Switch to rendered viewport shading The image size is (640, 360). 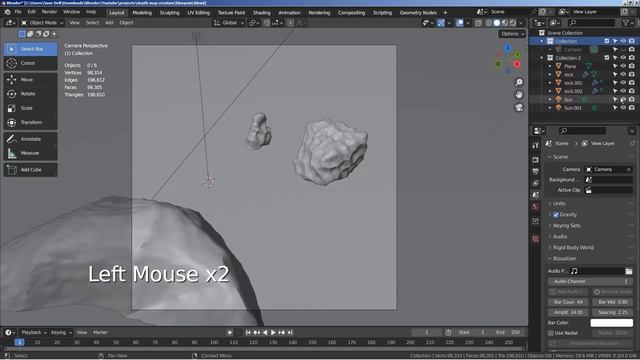513,23
